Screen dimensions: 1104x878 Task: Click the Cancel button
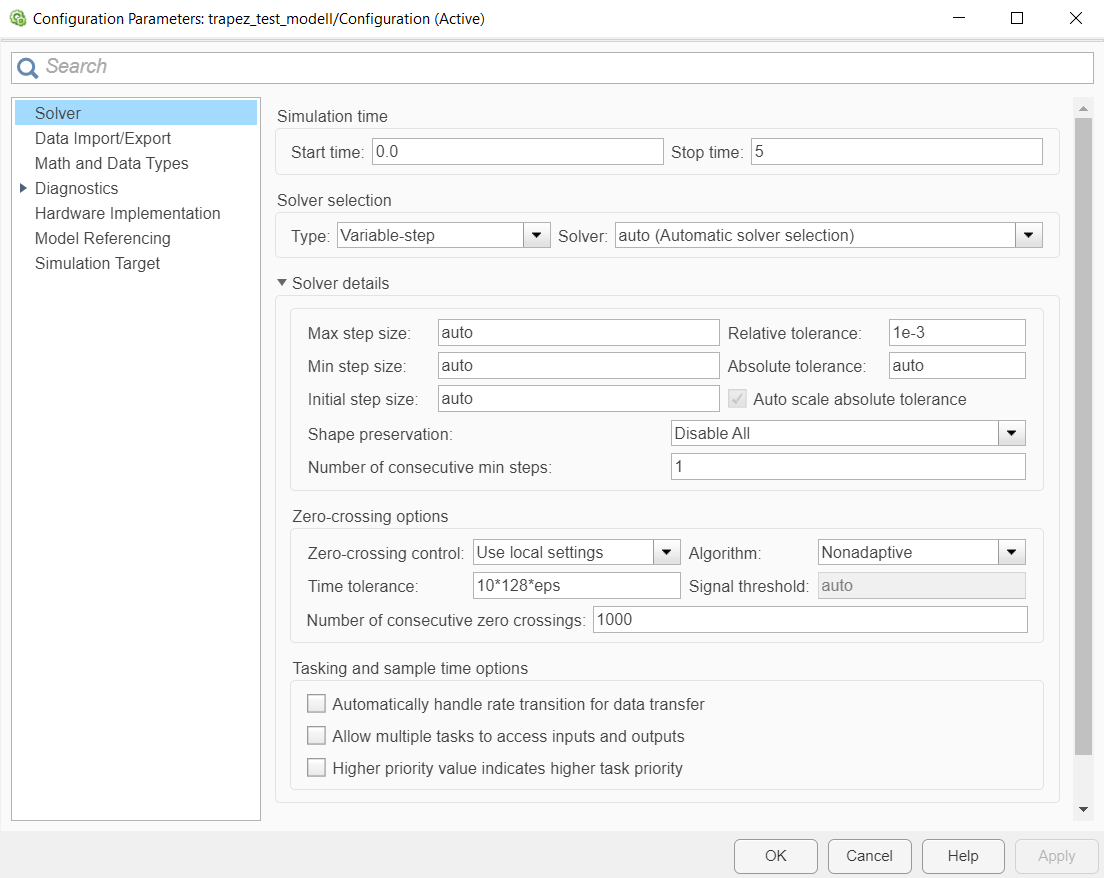(869, 856)
